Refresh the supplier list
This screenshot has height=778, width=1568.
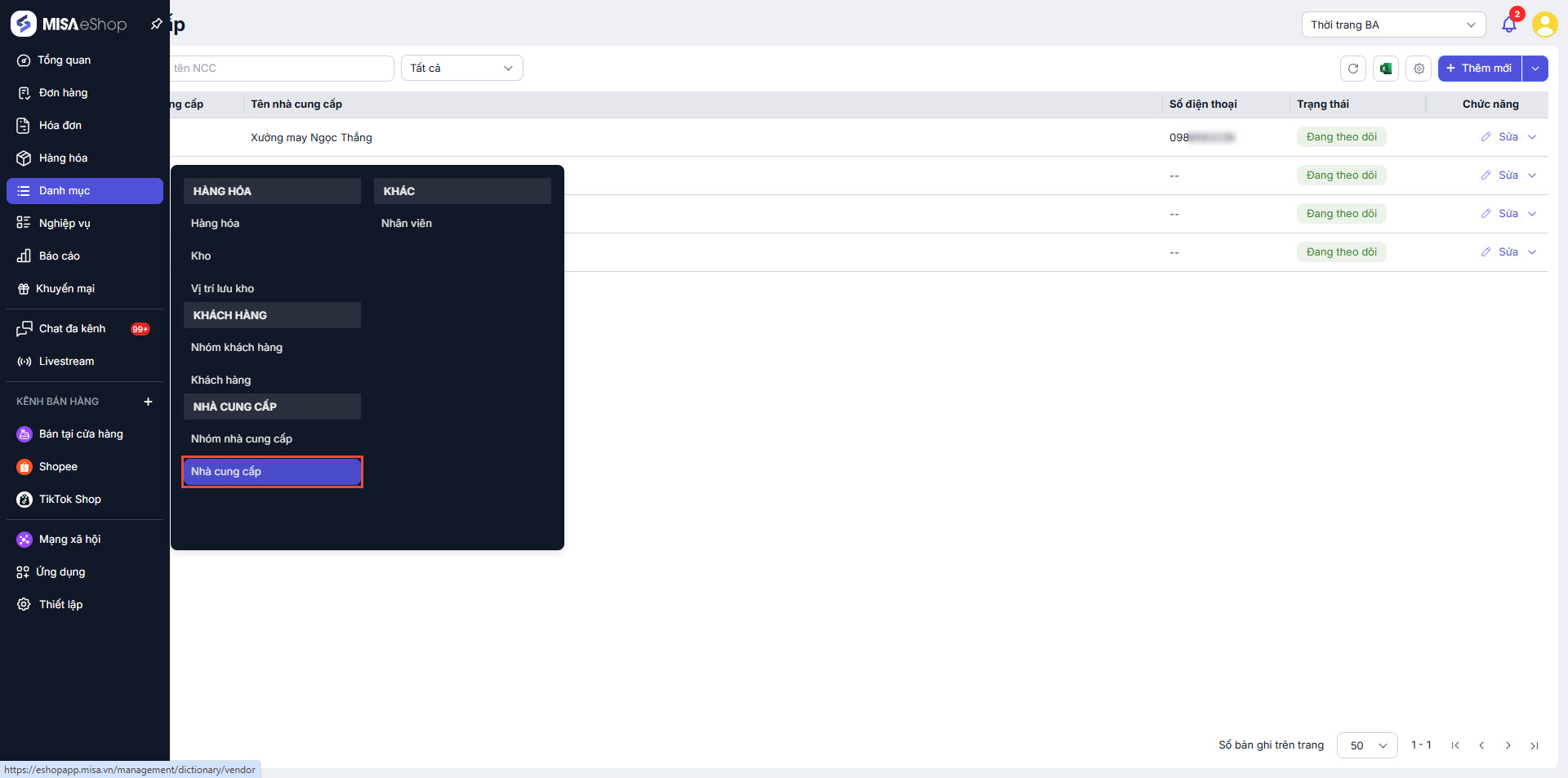click(x=1353, y=69)
